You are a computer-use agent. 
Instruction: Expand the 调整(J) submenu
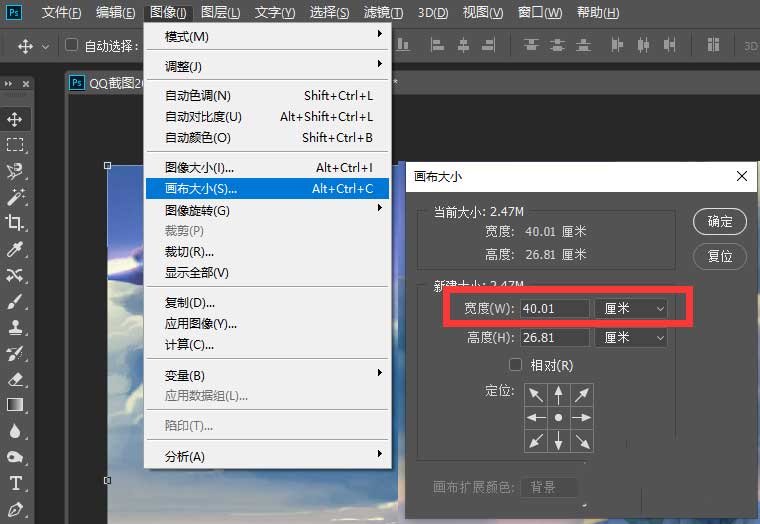[x=267, y=66]
